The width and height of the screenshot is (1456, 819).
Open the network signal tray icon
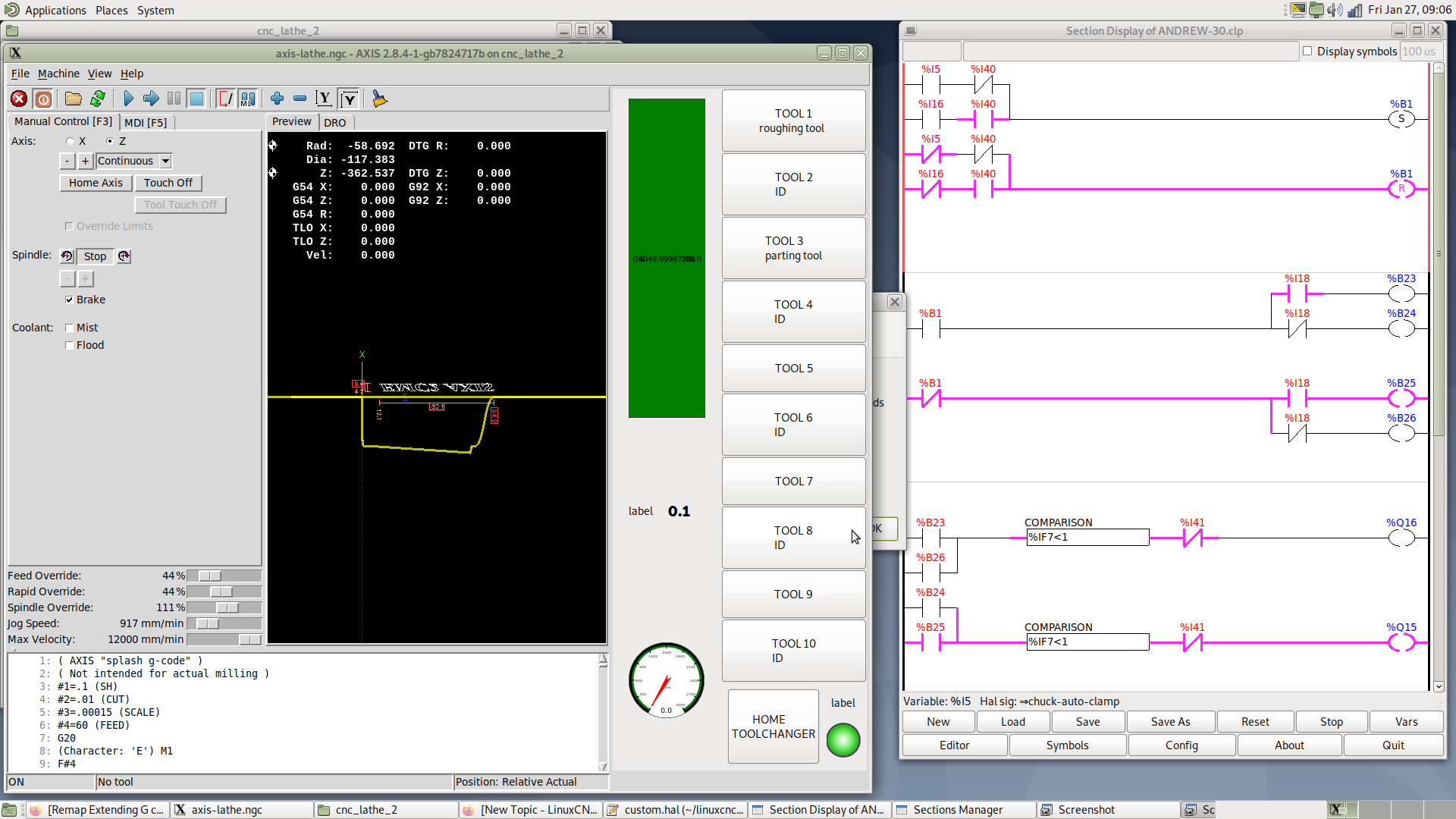[1354, 10]
